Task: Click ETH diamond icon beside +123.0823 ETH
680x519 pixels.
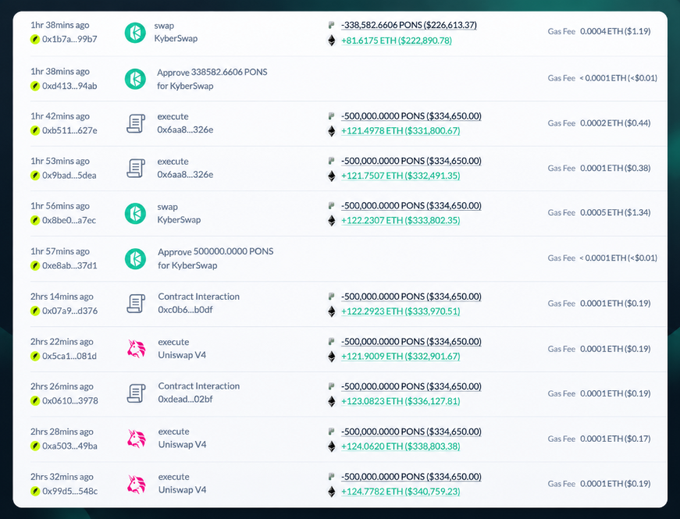Action: [332, 401]
